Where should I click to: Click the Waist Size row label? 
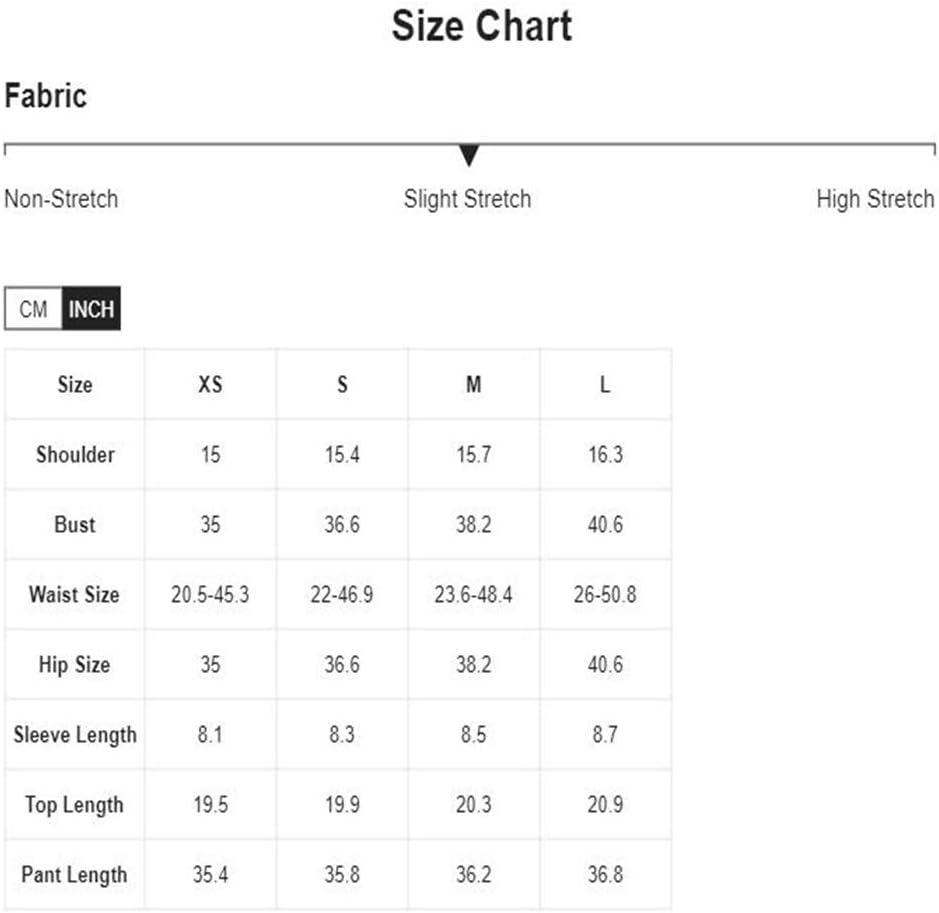pyautogui.click(x=74, y=594)
